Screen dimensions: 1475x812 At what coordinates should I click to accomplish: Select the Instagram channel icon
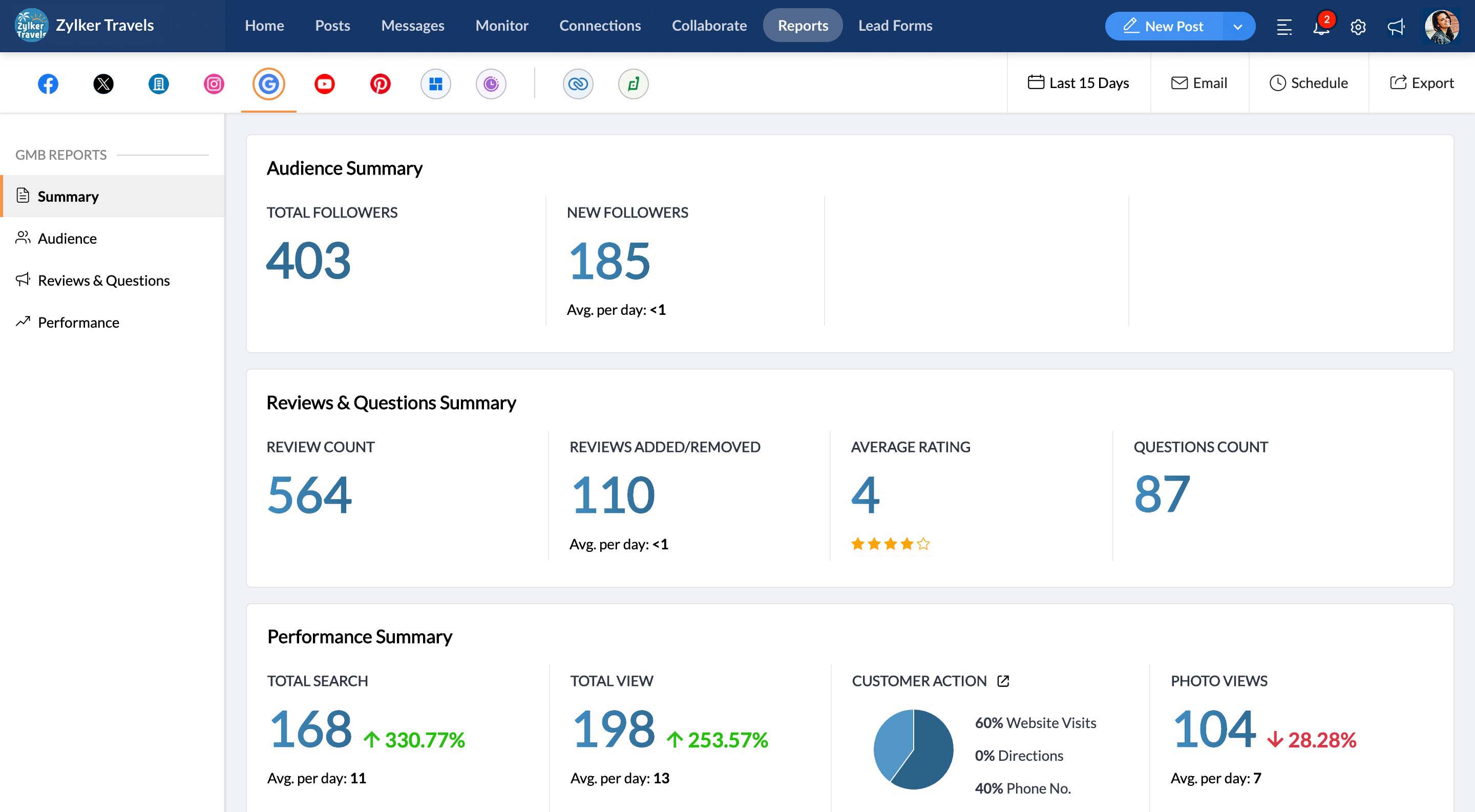214,84
